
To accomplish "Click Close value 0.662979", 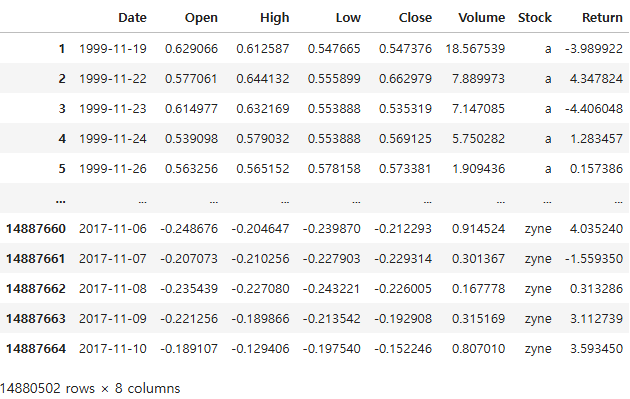I will pyautogui.click(x=405, y=79).
